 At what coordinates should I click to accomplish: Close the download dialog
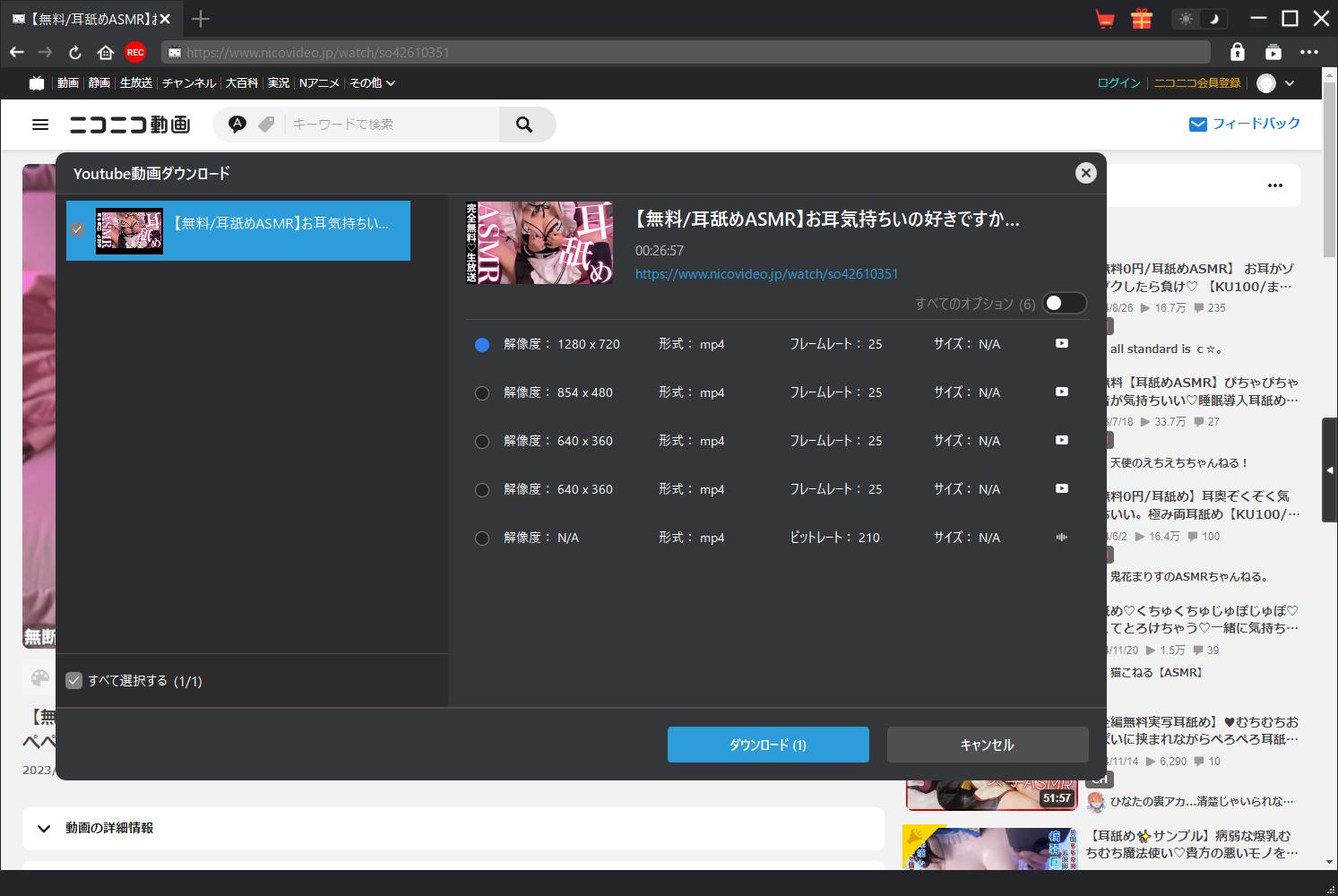(x=1085, y=173)
